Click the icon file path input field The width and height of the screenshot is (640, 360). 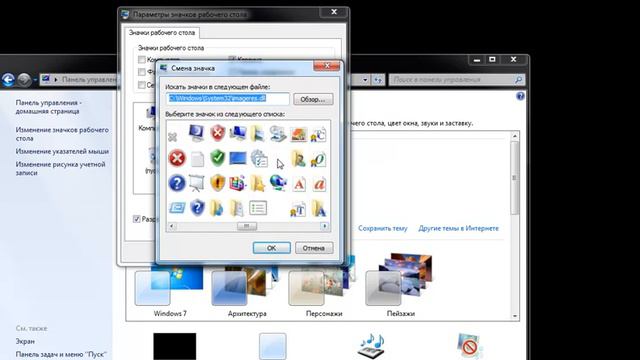(x=228, y=99)
